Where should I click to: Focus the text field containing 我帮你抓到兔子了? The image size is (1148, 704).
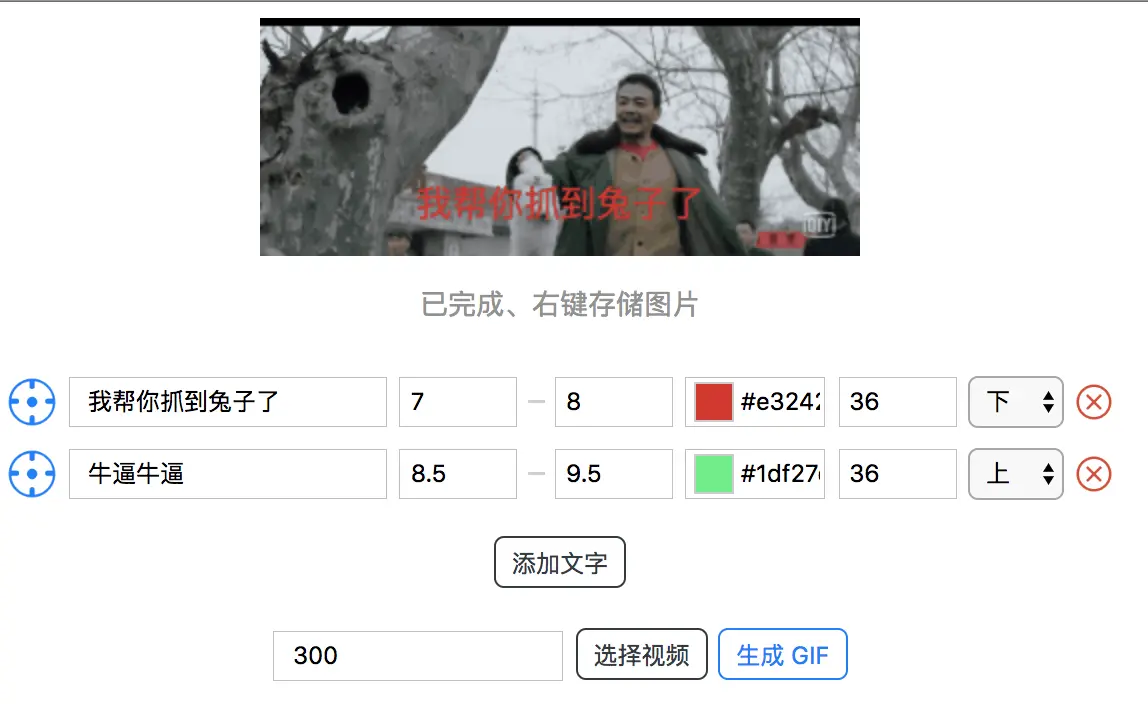coord(228,402)
